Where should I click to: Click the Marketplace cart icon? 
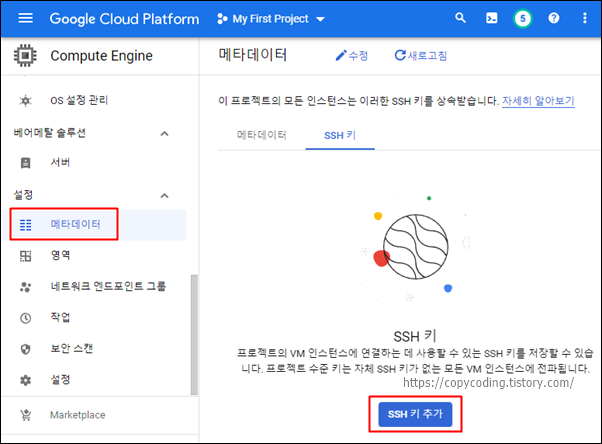pos(25,415)
